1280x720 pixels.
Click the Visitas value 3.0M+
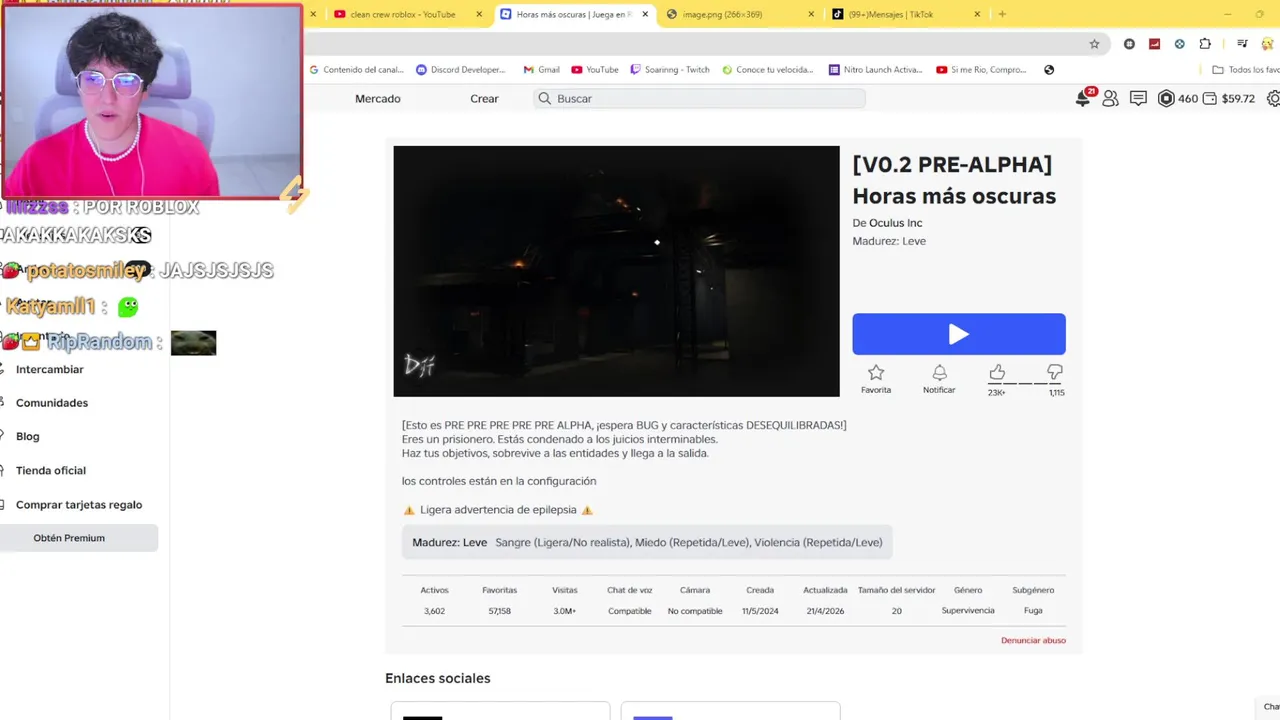(565, 611)
